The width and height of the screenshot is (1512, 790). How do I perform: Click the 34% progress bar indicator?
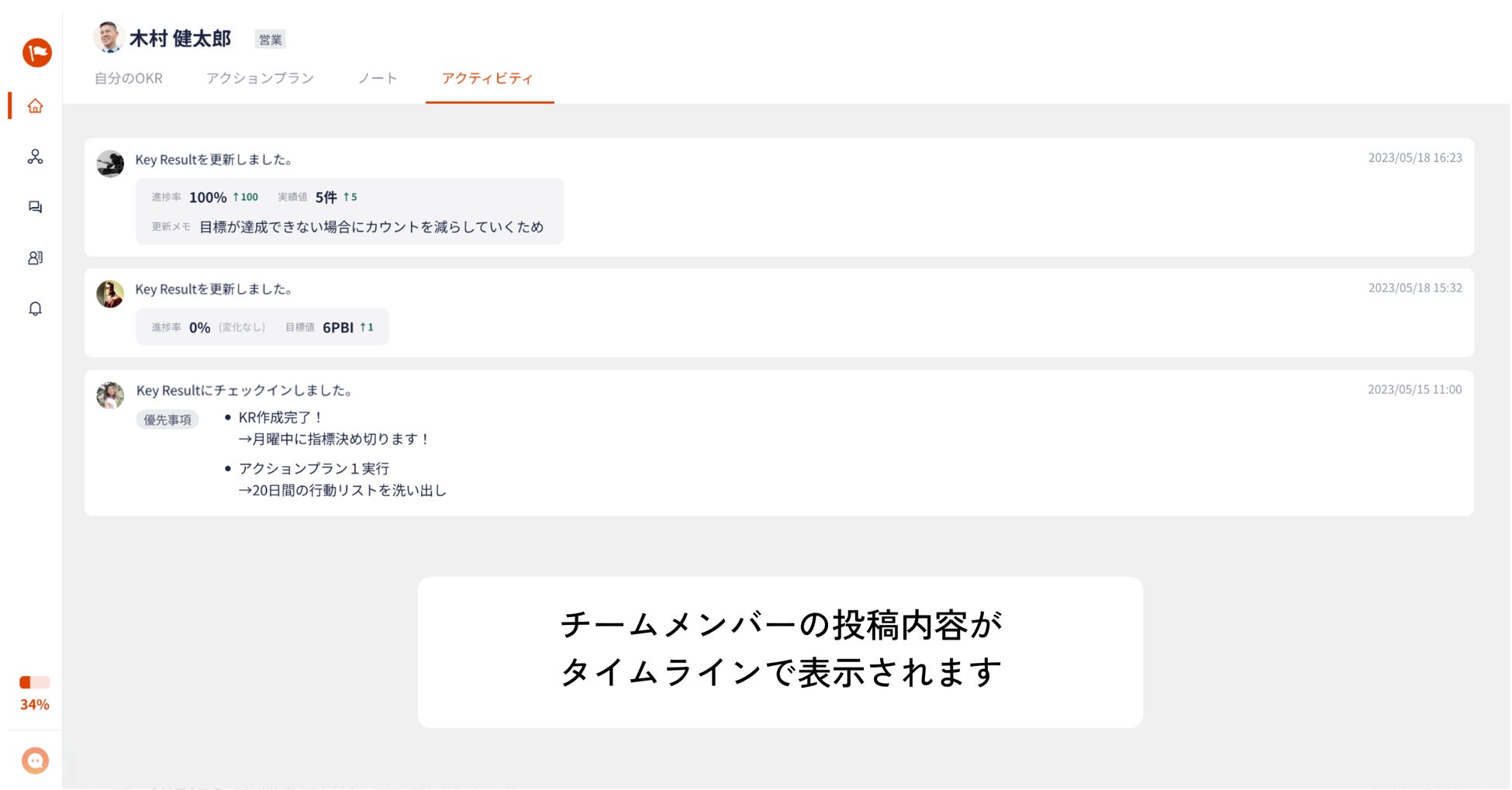[x=35, y=682]
